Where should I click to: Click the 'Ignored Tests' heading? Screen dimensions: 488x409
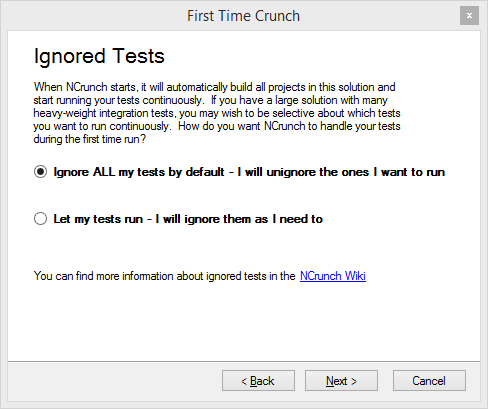point(99,56)
